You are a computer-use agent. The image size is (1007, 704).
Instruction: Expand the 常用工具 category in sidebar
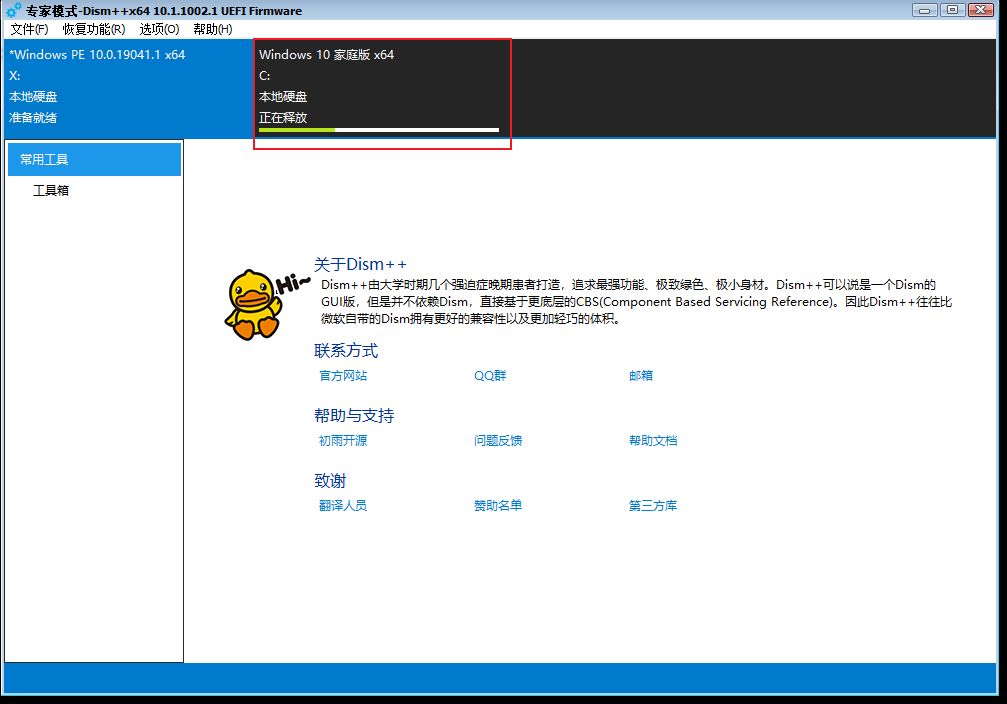pos(94,160)
